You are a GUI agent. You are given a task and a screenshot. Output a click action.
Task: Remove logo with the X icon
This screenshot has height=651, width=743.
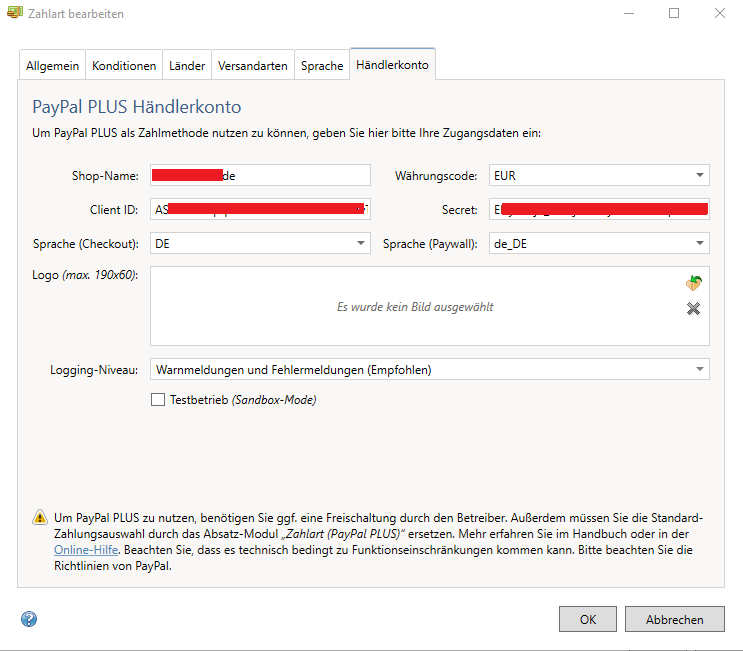coord(693,309)
